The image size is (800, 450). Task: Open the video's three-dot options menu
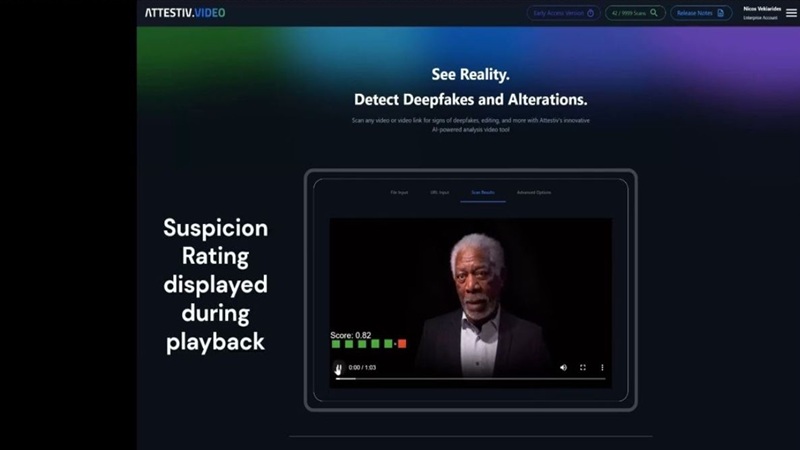tap(602, 367)
